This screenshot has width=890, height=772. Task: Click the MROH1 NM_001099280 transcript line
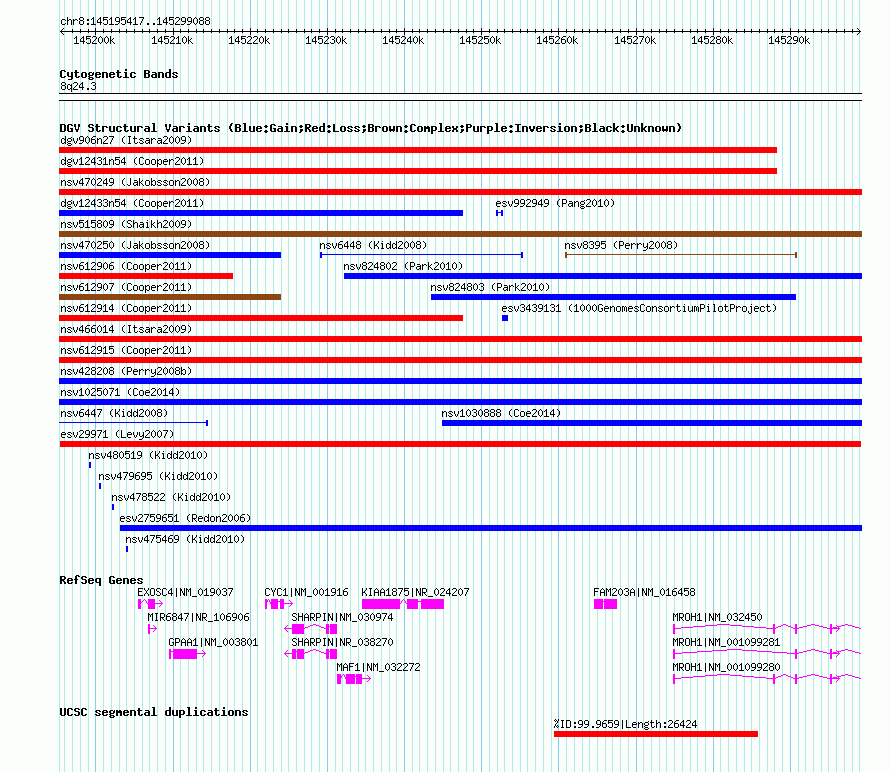coord(767,679)
